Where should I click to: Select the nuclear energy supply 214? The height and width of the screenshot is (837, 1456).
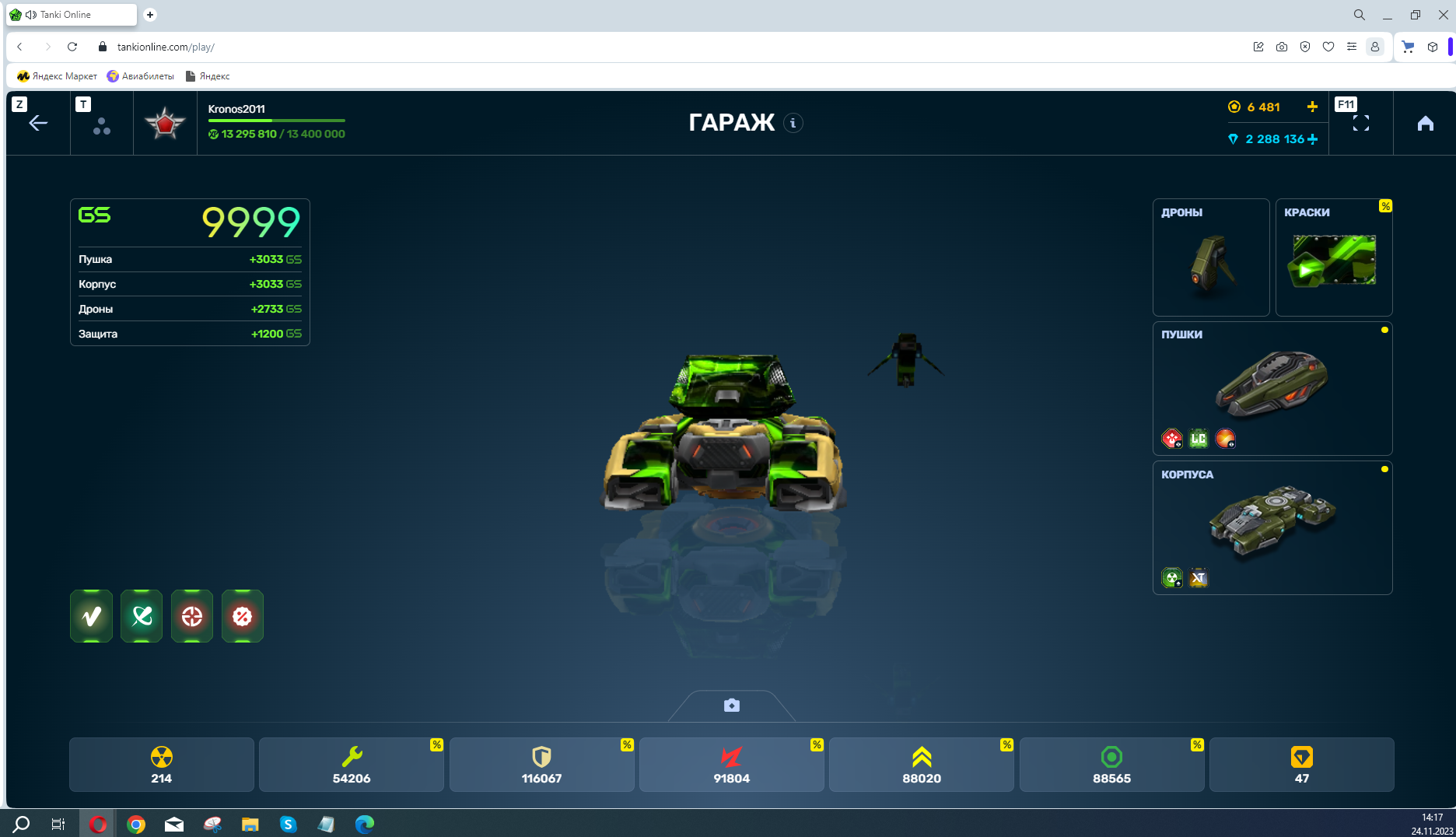[162, 765]
